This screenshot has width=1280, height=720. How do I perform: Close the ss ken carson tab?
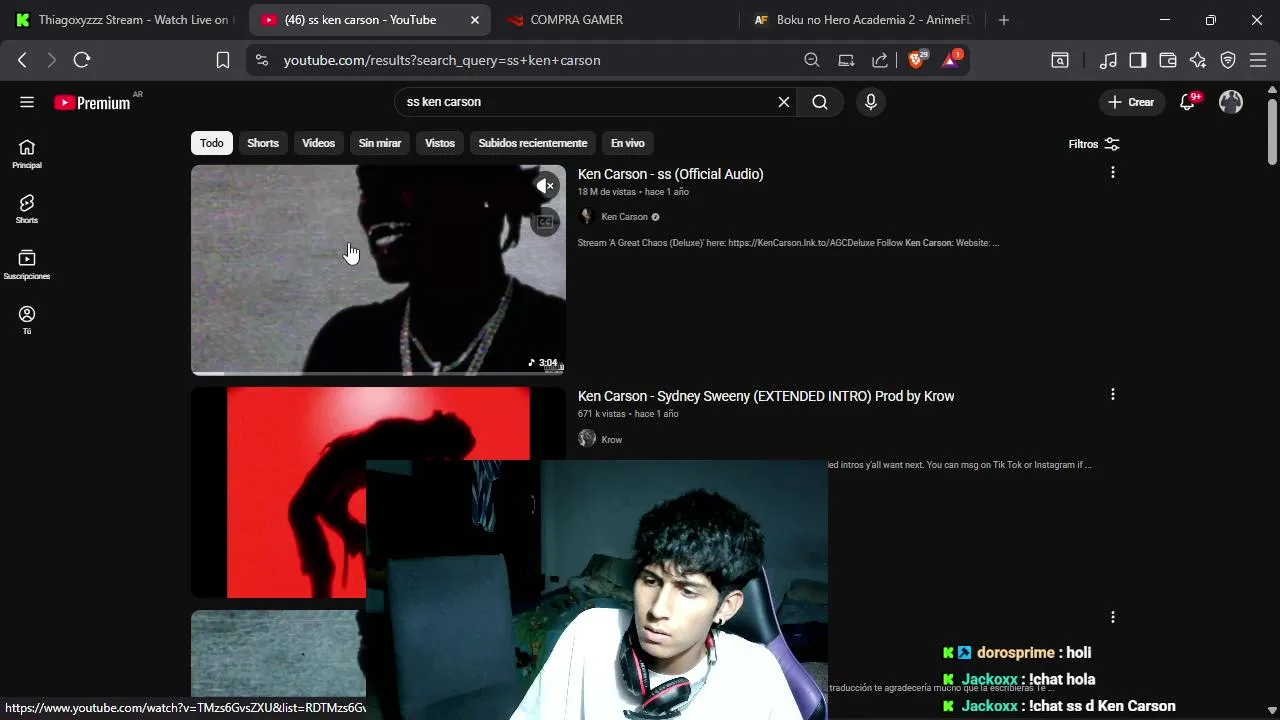[474, 20]
